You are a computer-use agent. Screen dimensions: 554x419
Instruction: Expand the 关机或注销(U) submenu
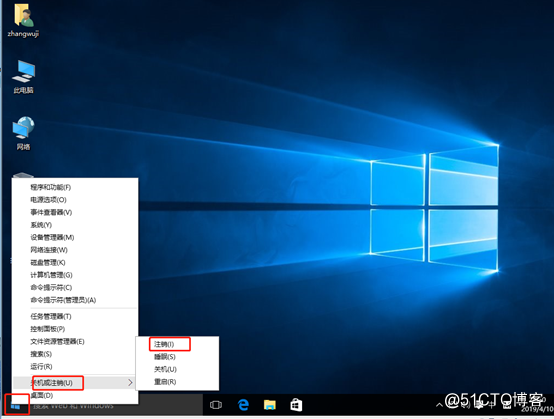(x=75, y=383)
